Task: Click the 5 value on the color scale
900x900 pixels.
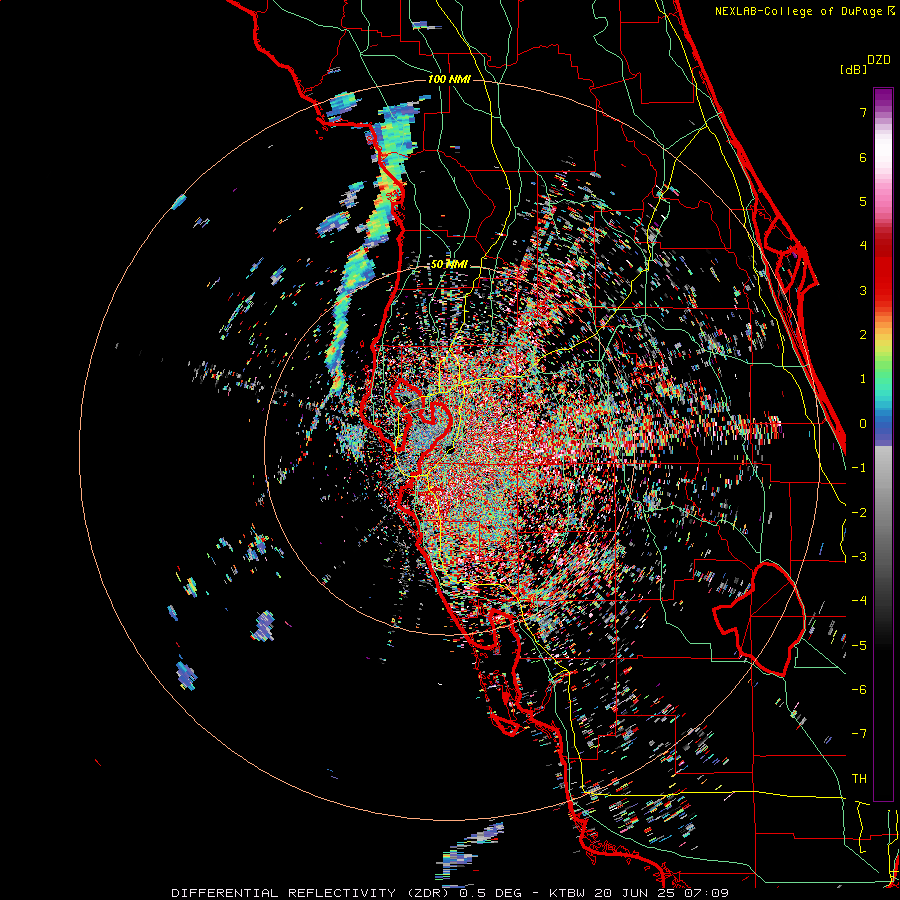Action: point(863,201)
